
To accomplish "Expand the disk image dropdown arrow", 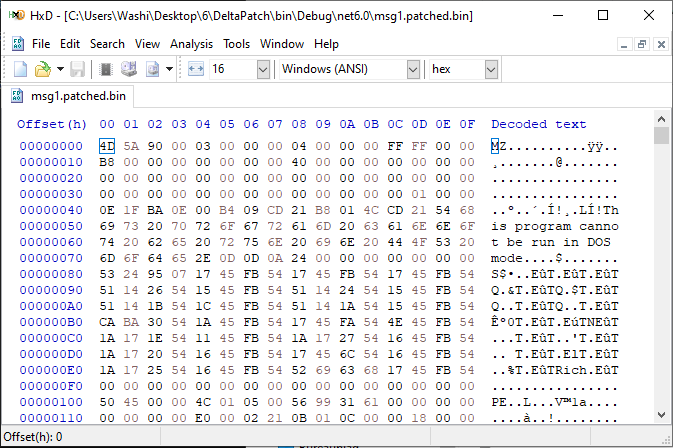I will 170,69.
